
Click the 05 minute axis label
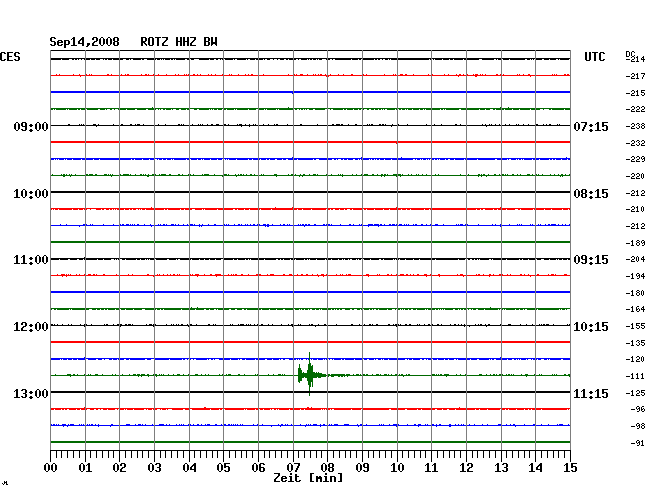pos(223,468)
